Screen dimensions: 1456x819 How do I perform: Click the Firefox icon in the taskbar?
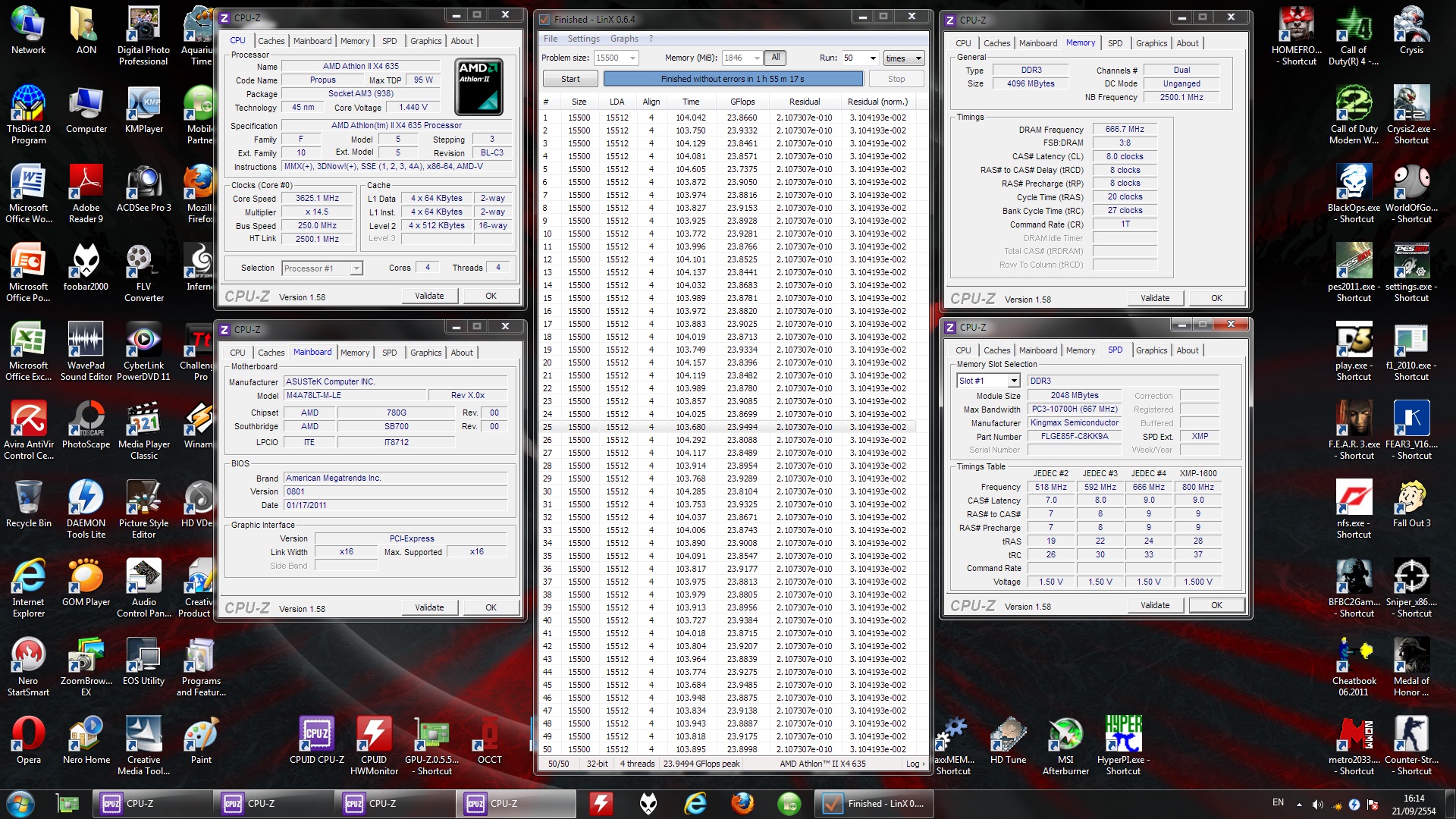(742, 803)
